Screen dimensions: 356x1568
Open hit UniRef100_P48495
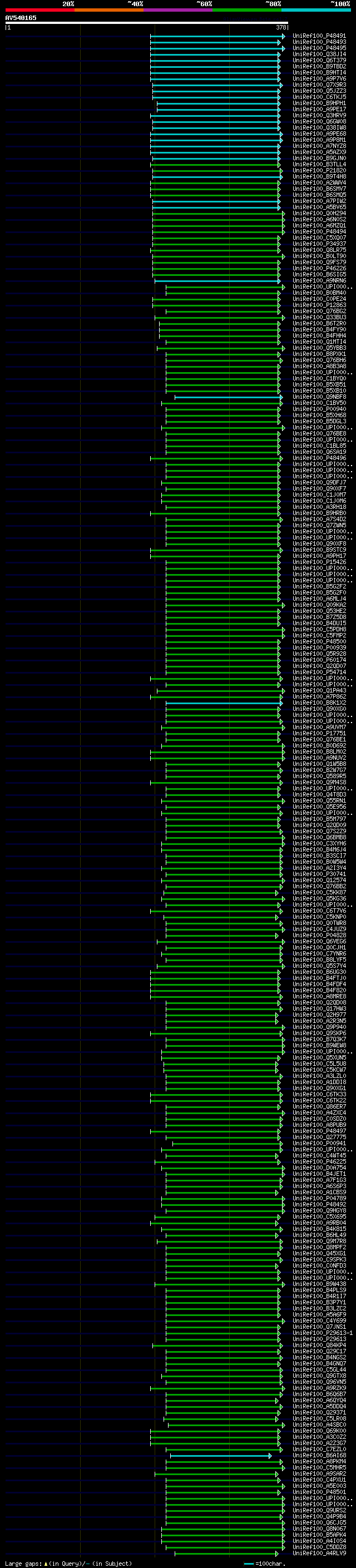319,48
